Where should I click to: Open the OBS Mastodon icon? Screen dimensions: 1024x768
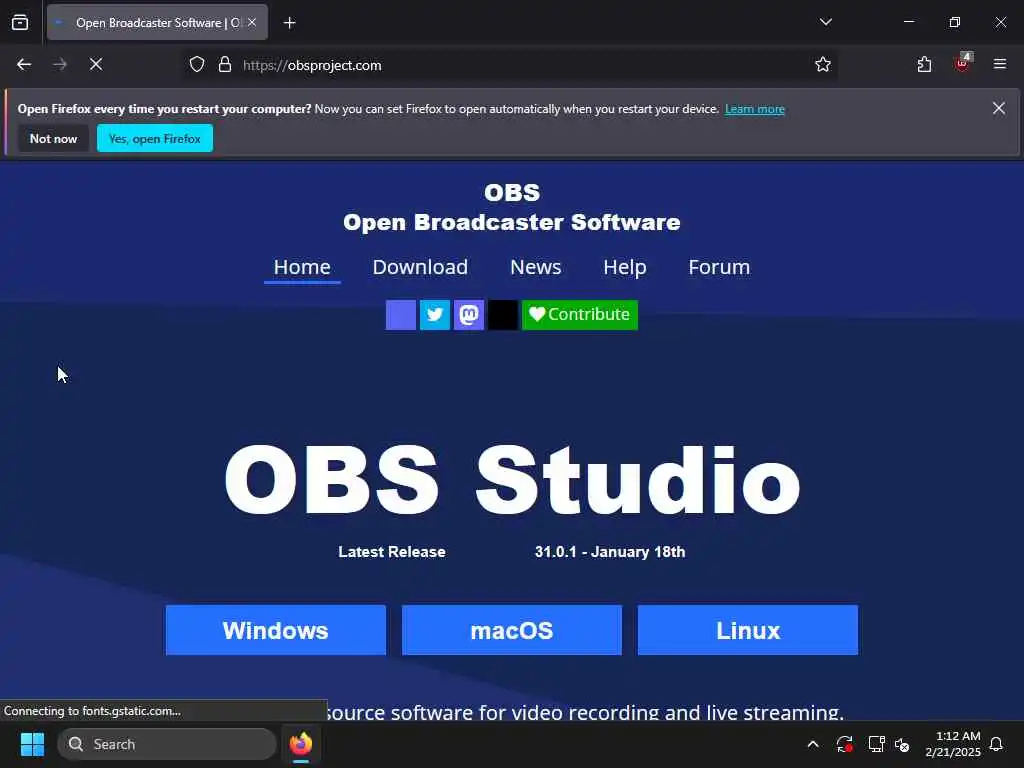tap(469, 315)
